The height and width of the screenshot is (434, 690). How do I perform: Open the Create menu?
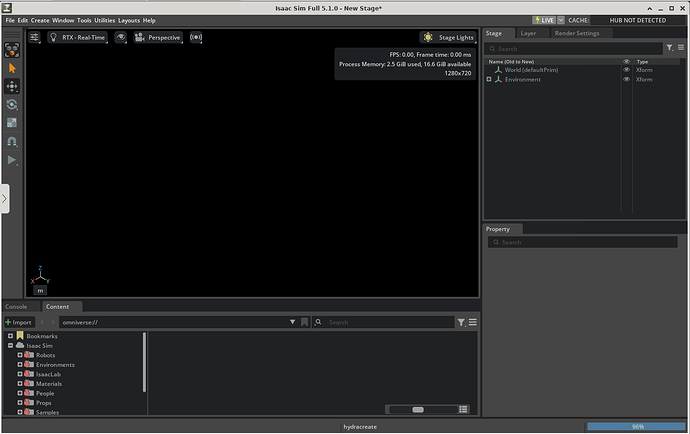tap(40, 20)
